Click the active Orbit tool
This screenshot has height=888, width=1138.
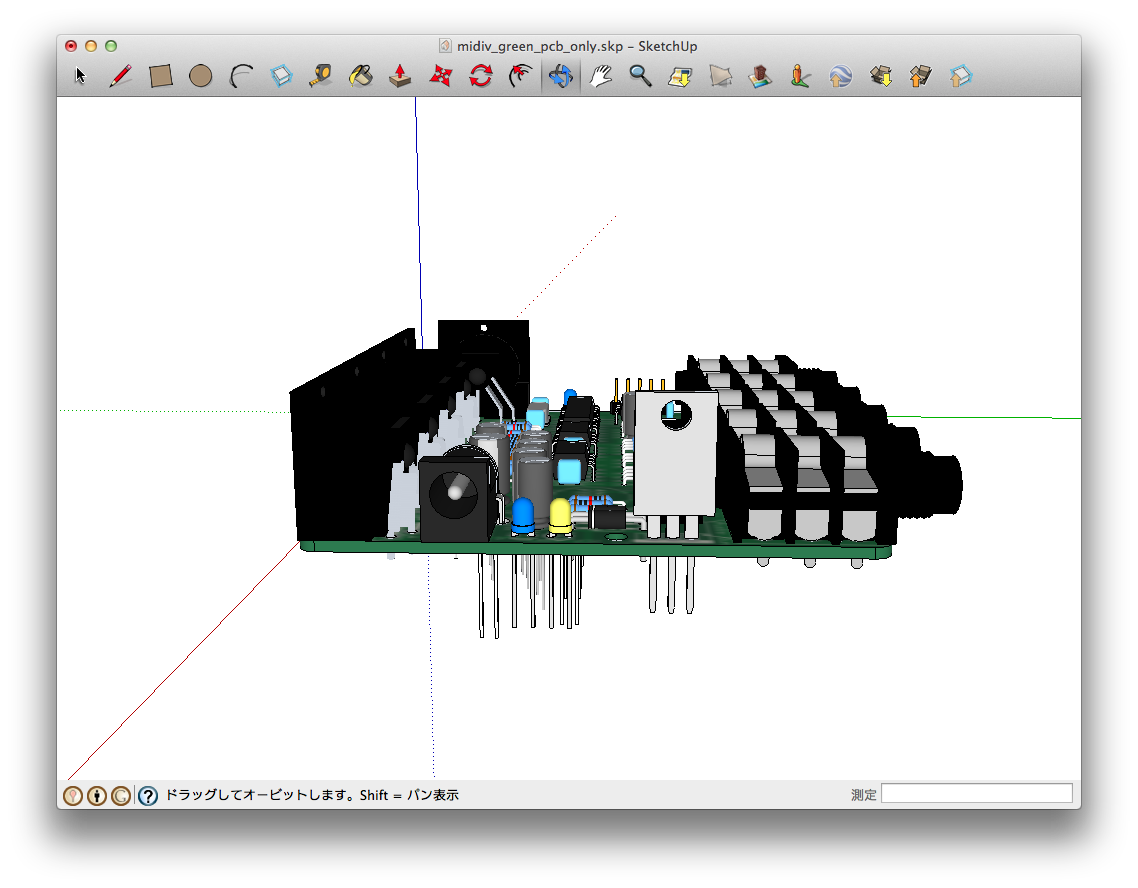[x=560, y=76]
